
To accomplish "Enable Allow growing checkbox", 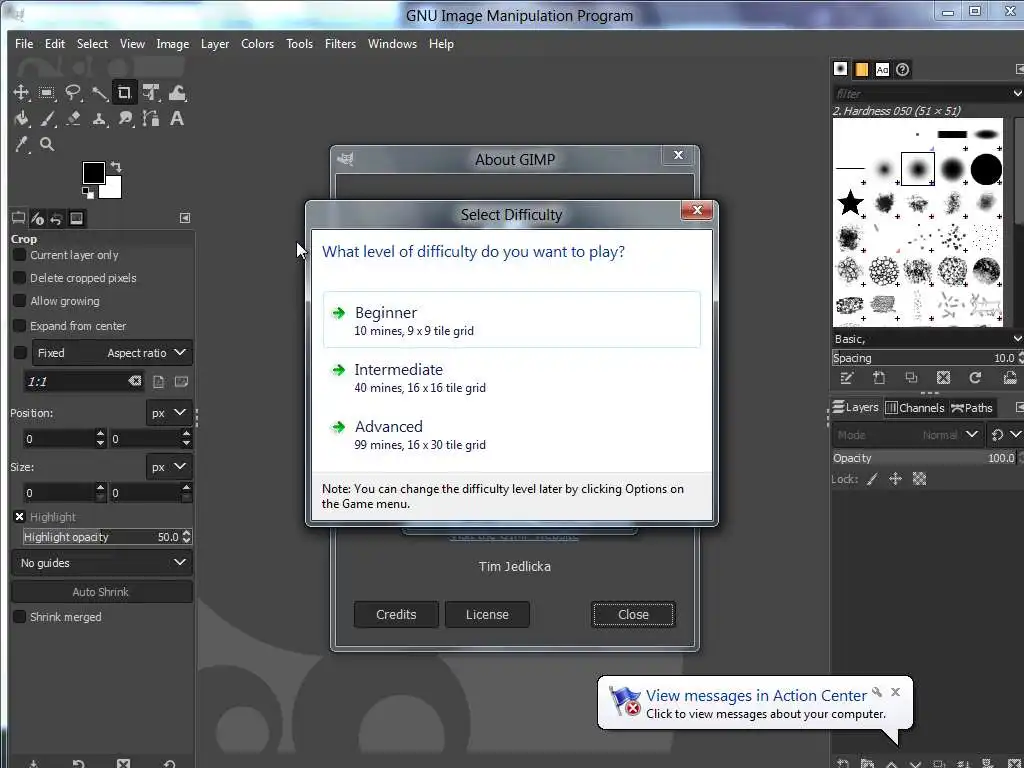I will (20, 300).
